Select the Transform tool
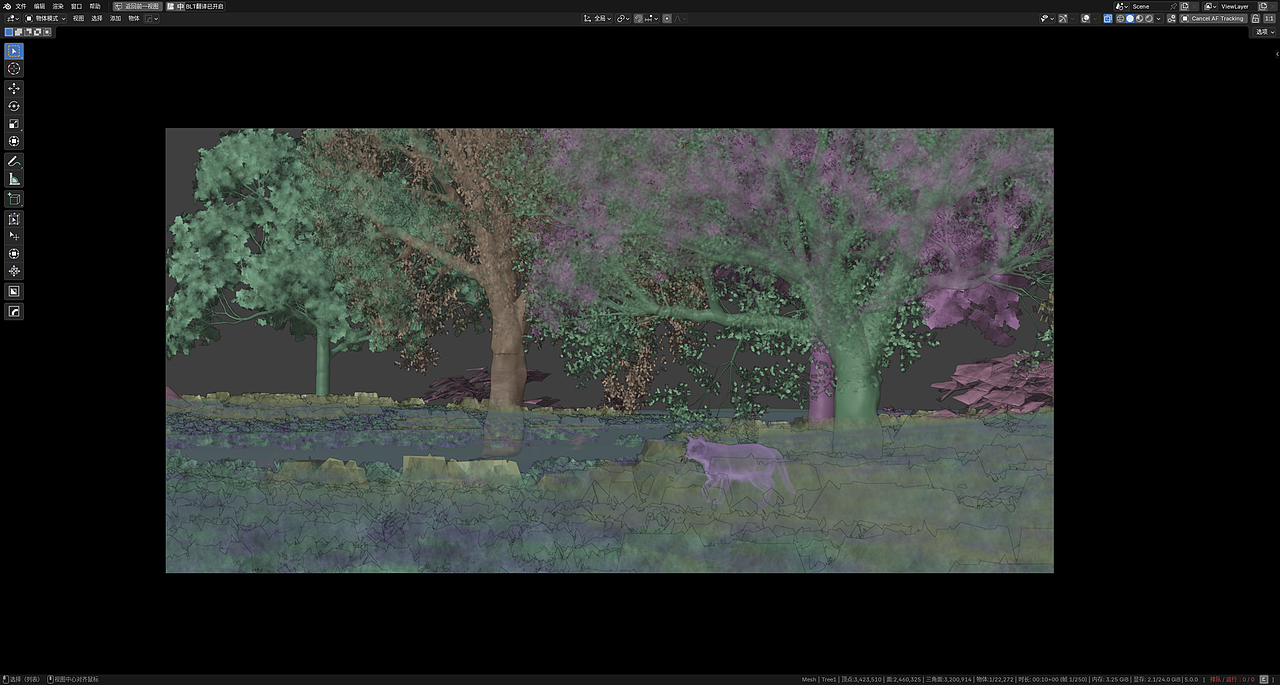The height and width of the screenshot is (685, 1280). tap(14, 141)
